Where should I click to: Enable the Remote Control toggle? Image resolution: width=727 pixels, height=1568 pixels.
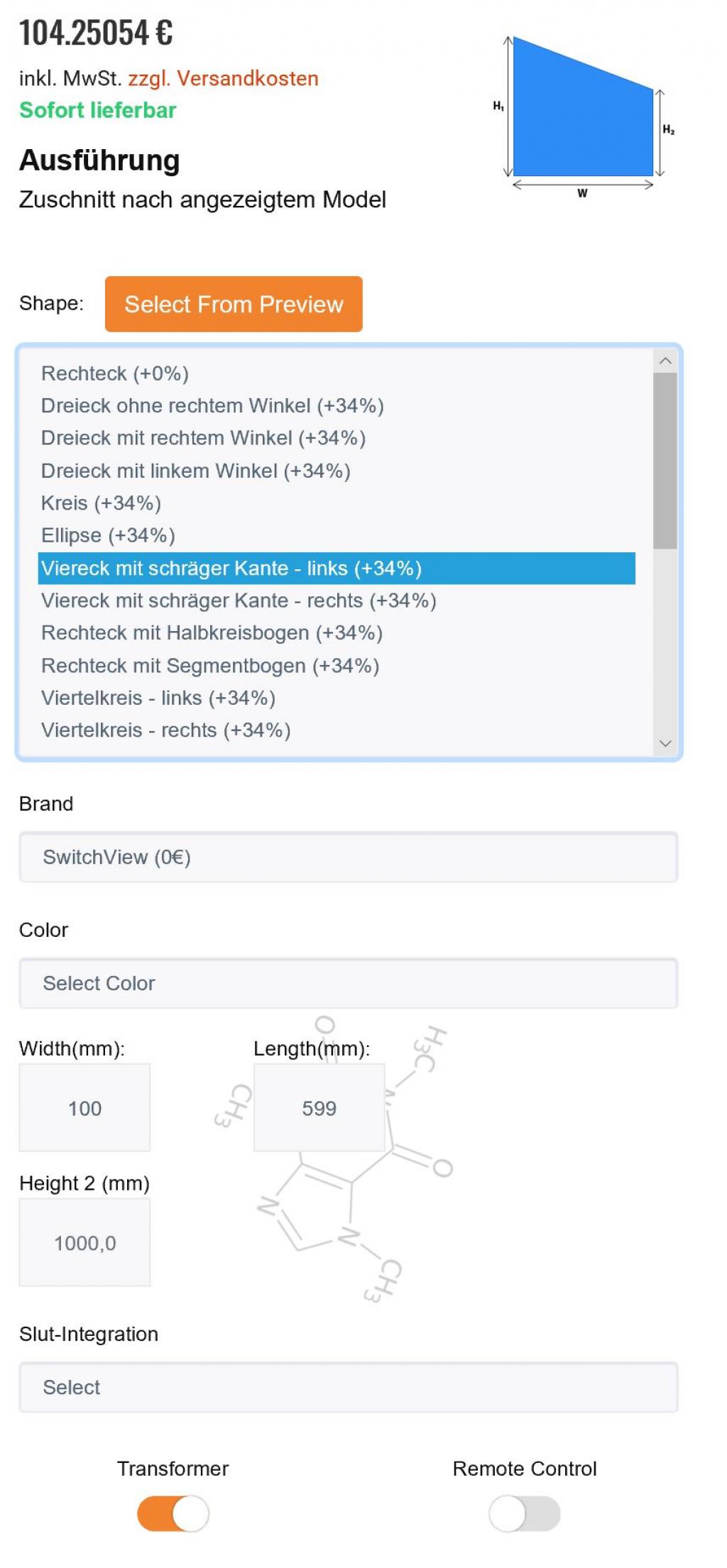pos(524,1513)
